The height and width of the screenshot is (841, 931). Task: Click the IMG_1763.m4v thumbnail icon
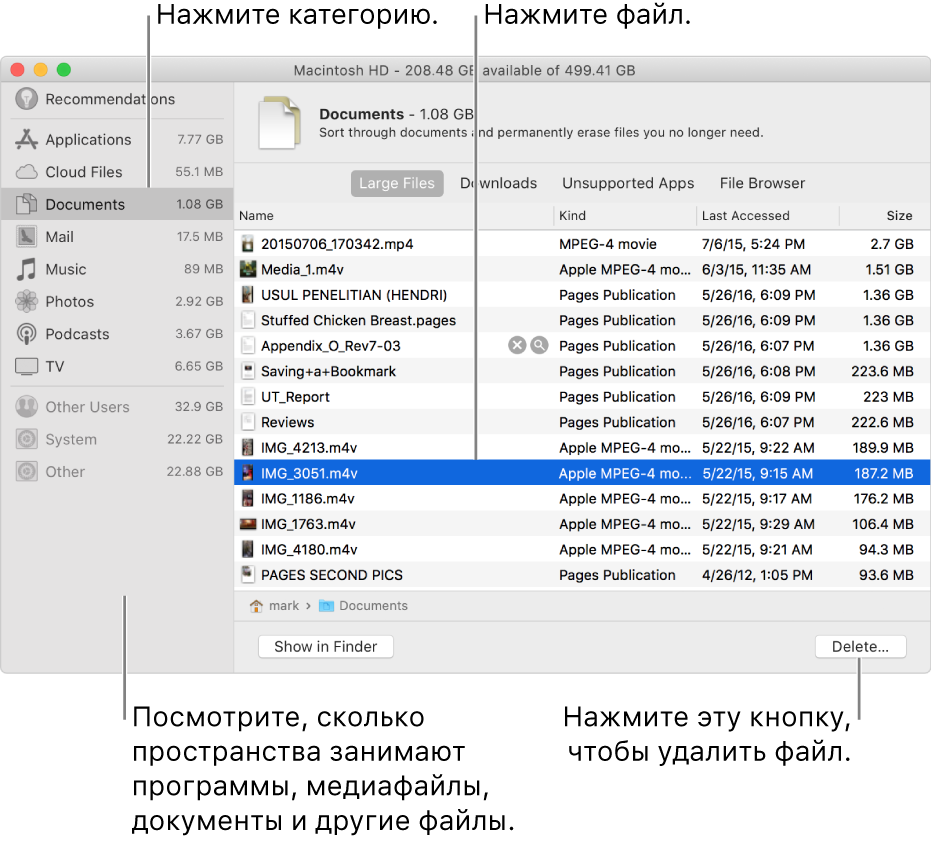[248, 524]
